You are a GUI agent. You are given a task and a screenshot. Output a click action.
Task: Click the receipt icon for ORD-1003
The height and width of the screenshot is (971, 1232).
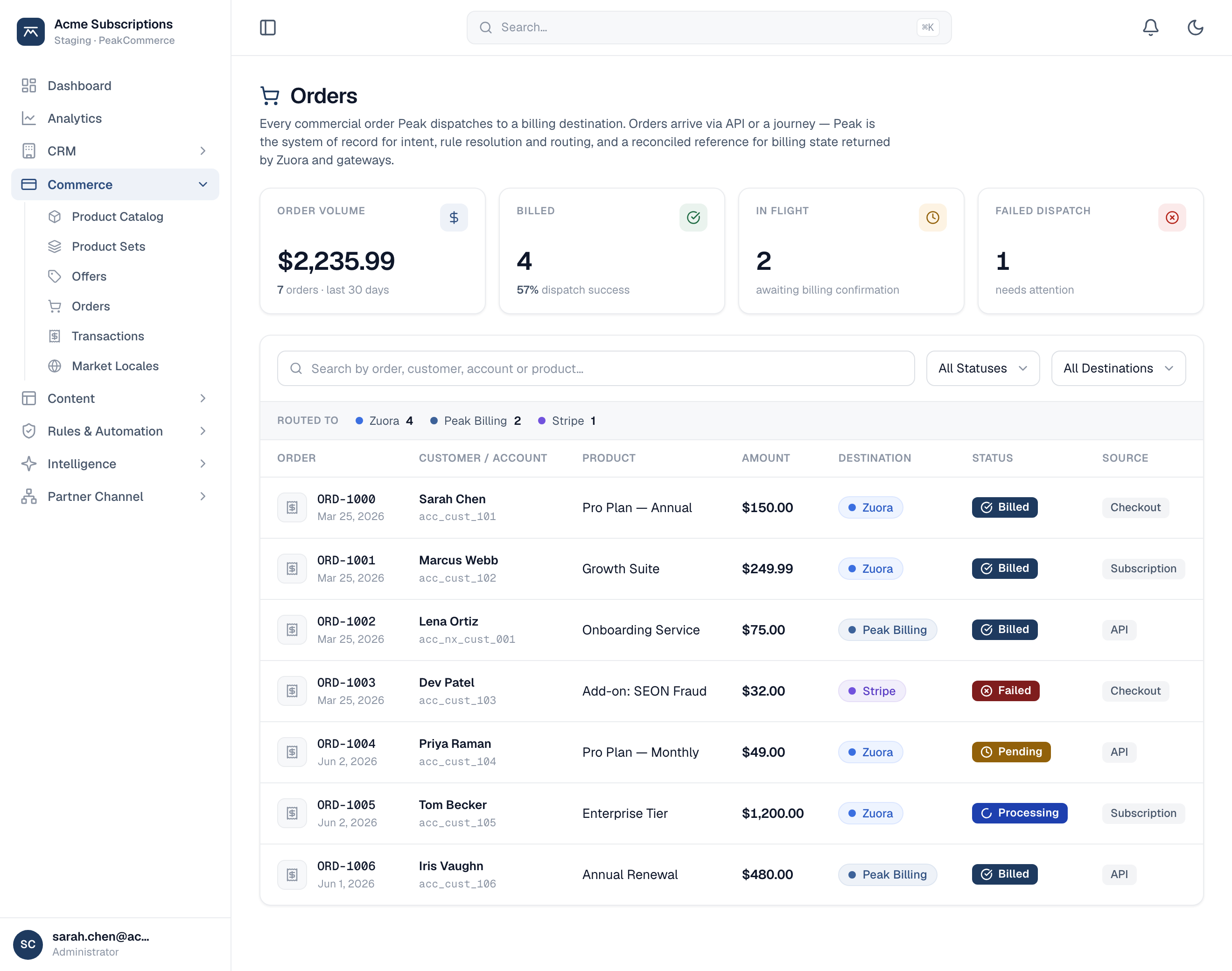tap(292, 691)
